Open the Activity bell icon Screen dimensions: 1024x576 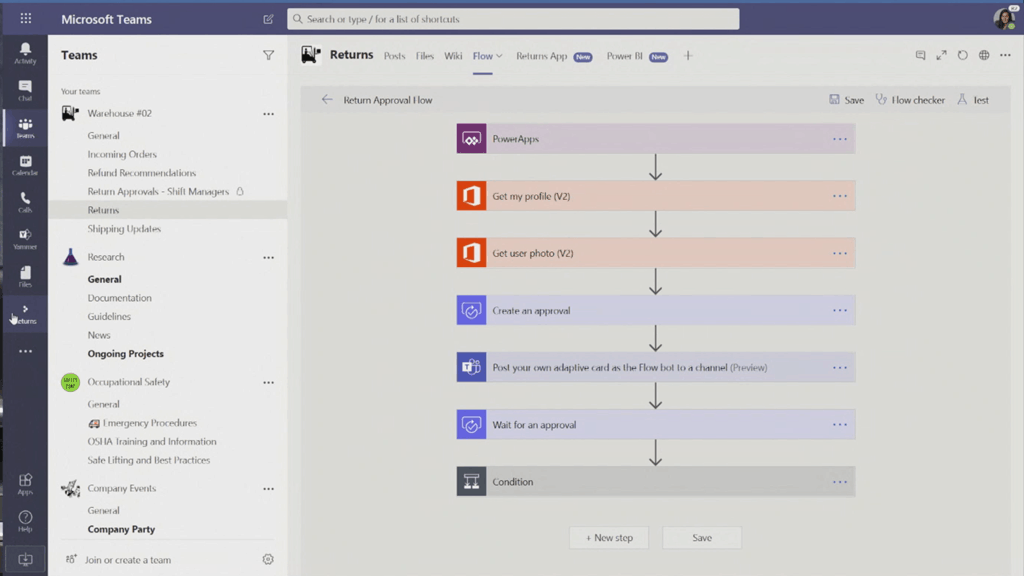pos(25,52)
